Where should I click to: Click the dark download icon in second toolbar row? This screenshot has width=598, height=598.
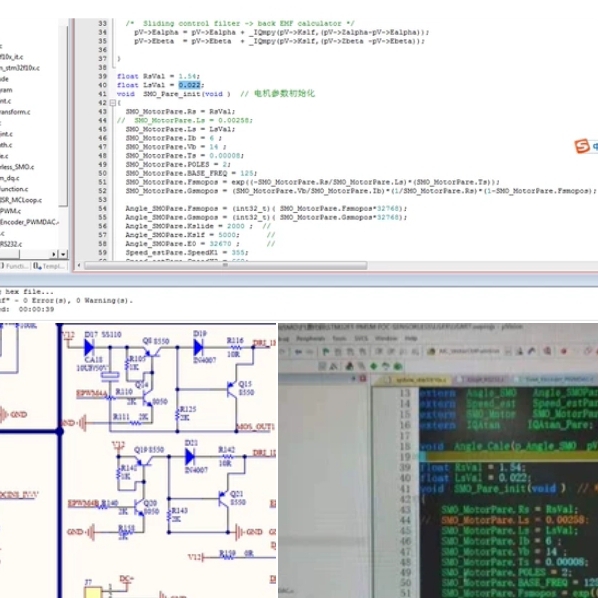(x=349, y=367)
